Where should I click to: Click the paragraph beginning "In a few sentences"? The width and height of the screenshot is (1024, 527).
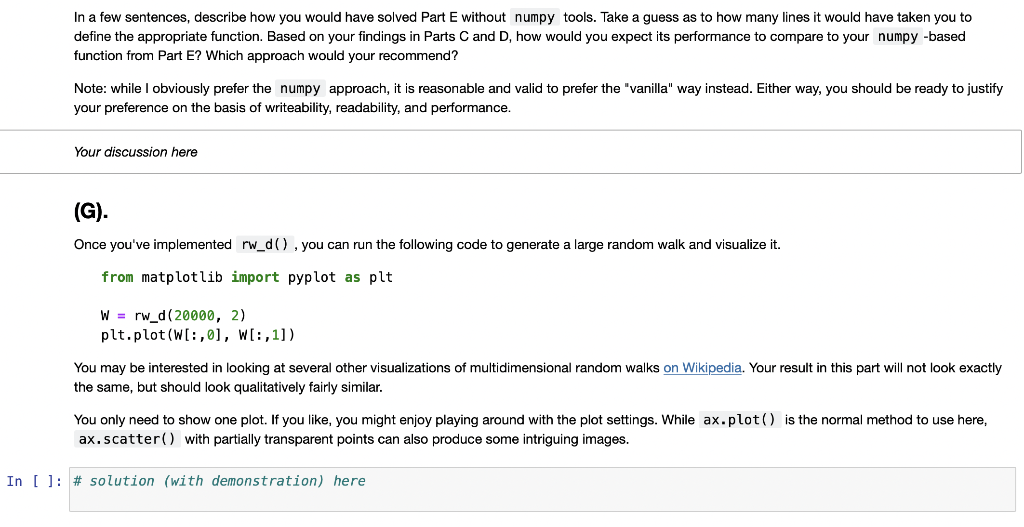(x=522, y=37)
